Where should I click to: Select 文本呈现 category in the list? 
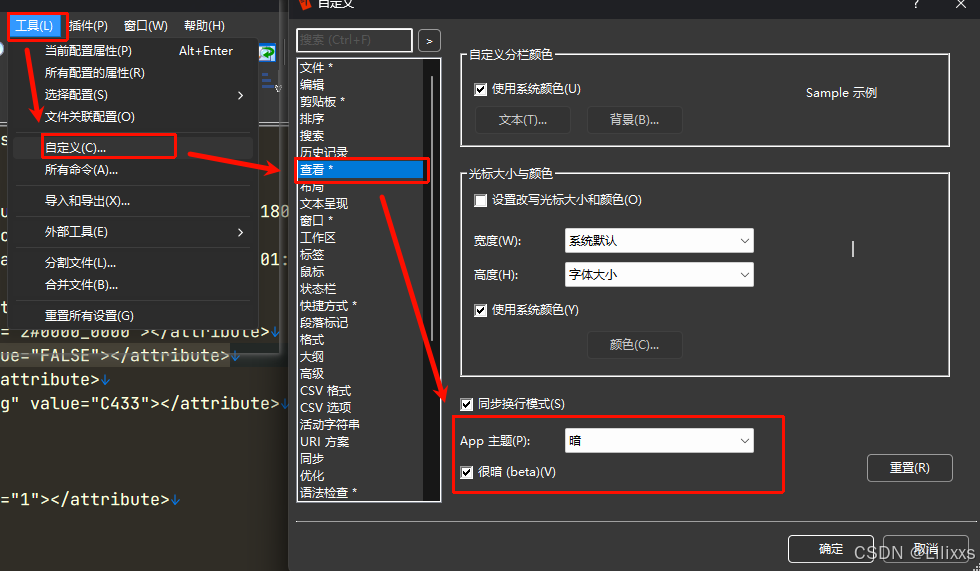tap(361, 204)
